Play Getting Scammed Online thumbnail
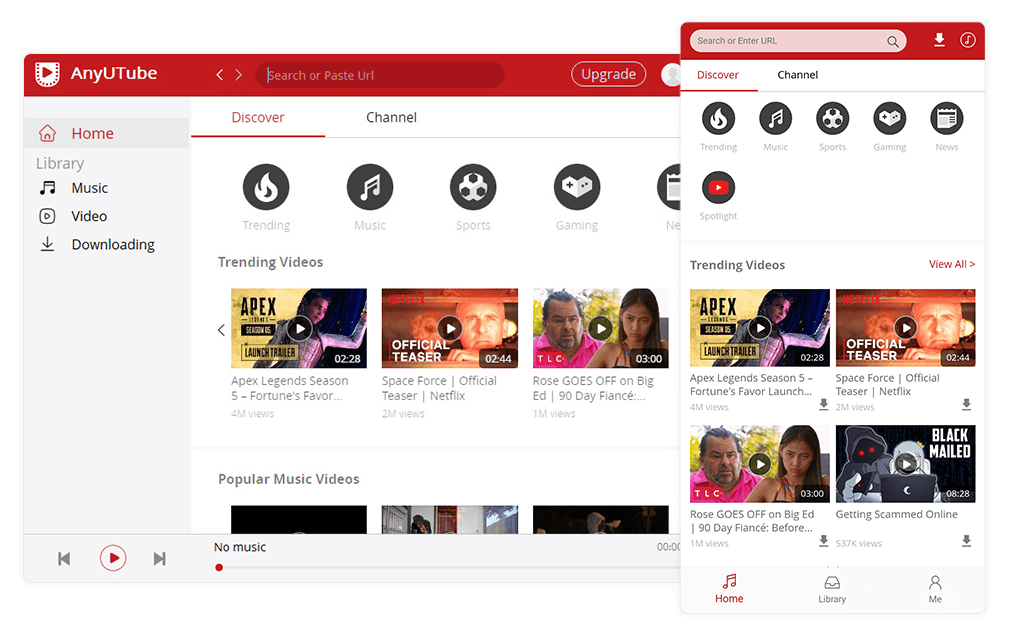Viewport: 1024px width, 640px height. [x=906, y=464]
